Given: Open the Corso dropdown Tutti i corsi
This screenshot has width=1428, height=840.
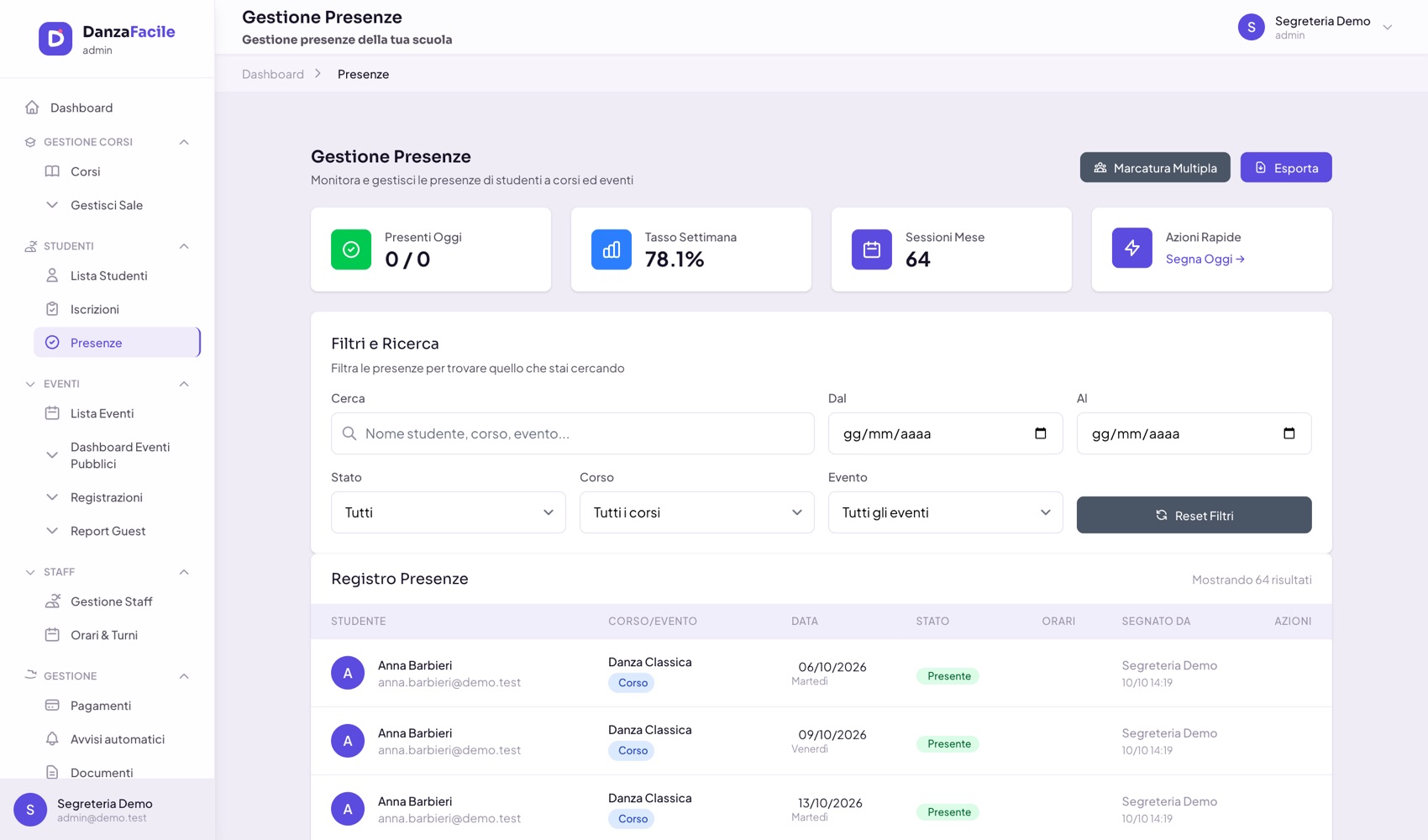Looking at the screenshot, I should coord(697,512).
